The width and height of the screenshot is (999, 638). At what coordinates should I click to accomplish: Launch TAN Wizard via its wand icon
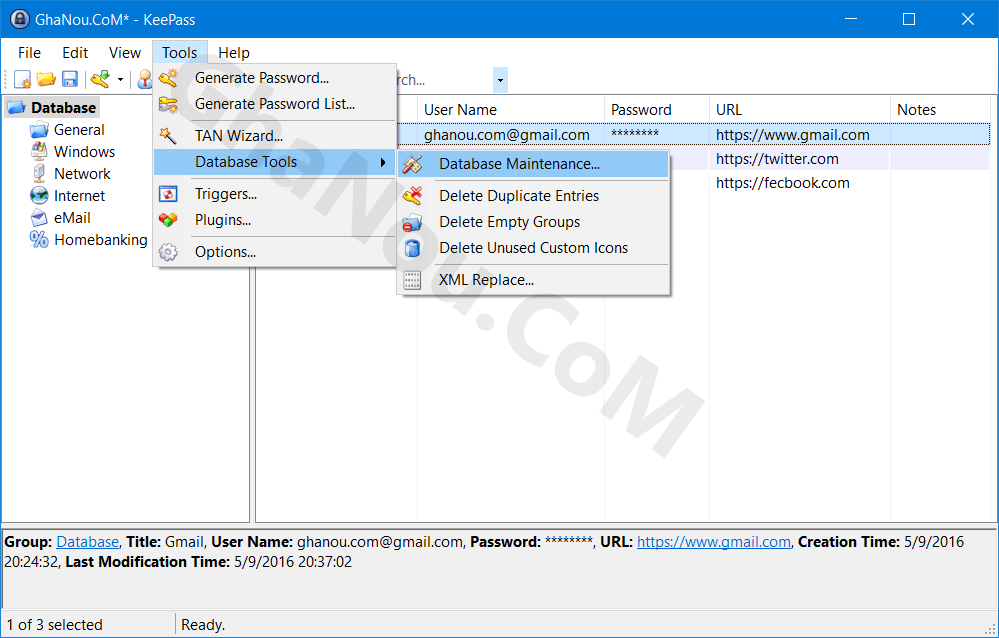[168, 136]
